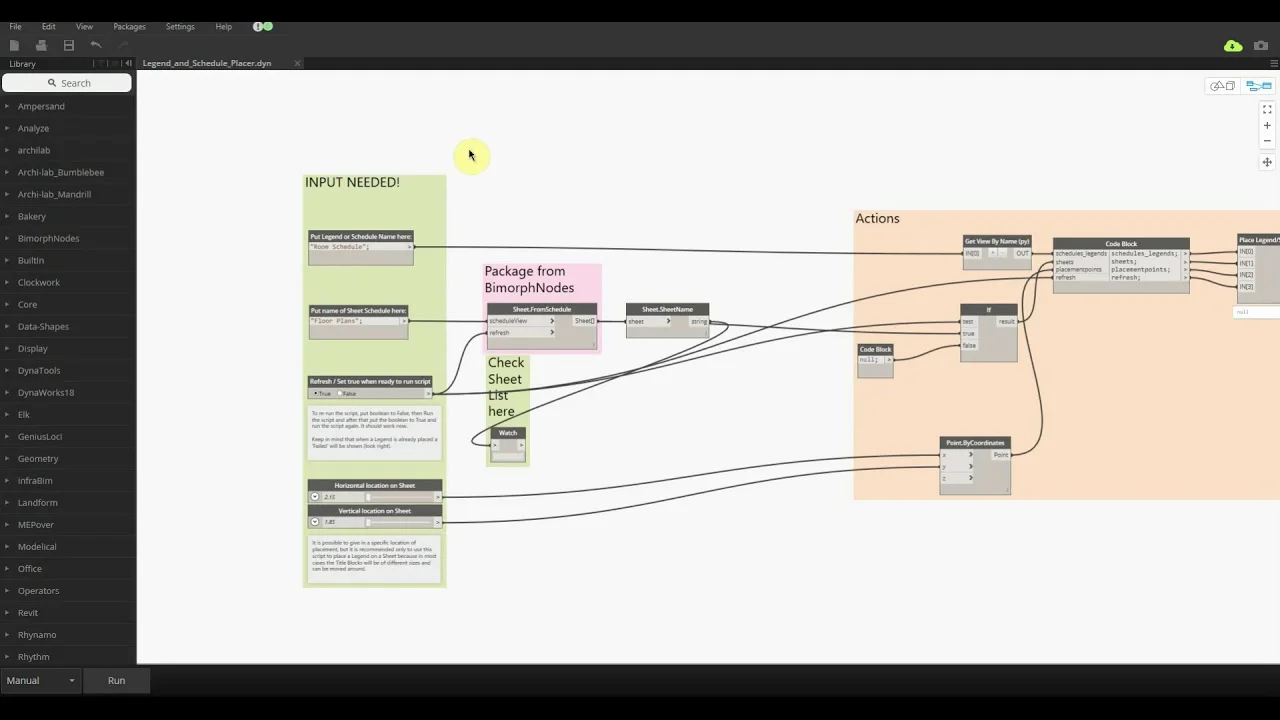Open the Settings menu

click(x=180, y=26)
